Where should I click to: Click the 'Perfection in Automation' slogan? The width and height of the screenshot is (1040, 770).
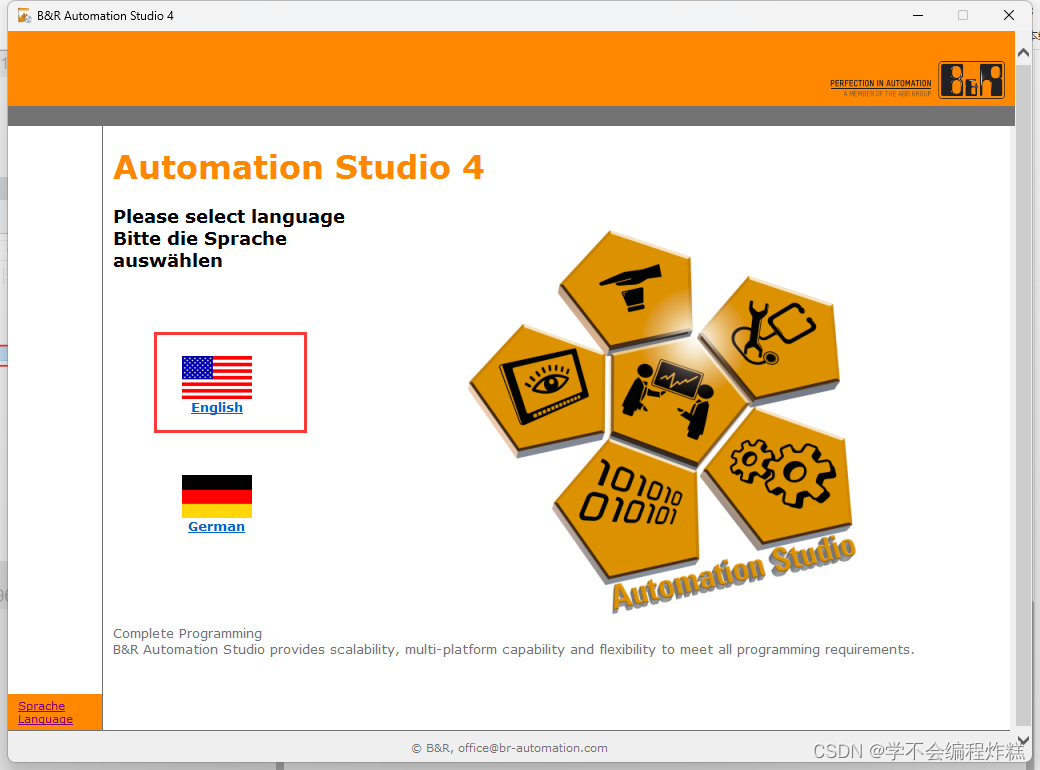(x=880, y=84)
